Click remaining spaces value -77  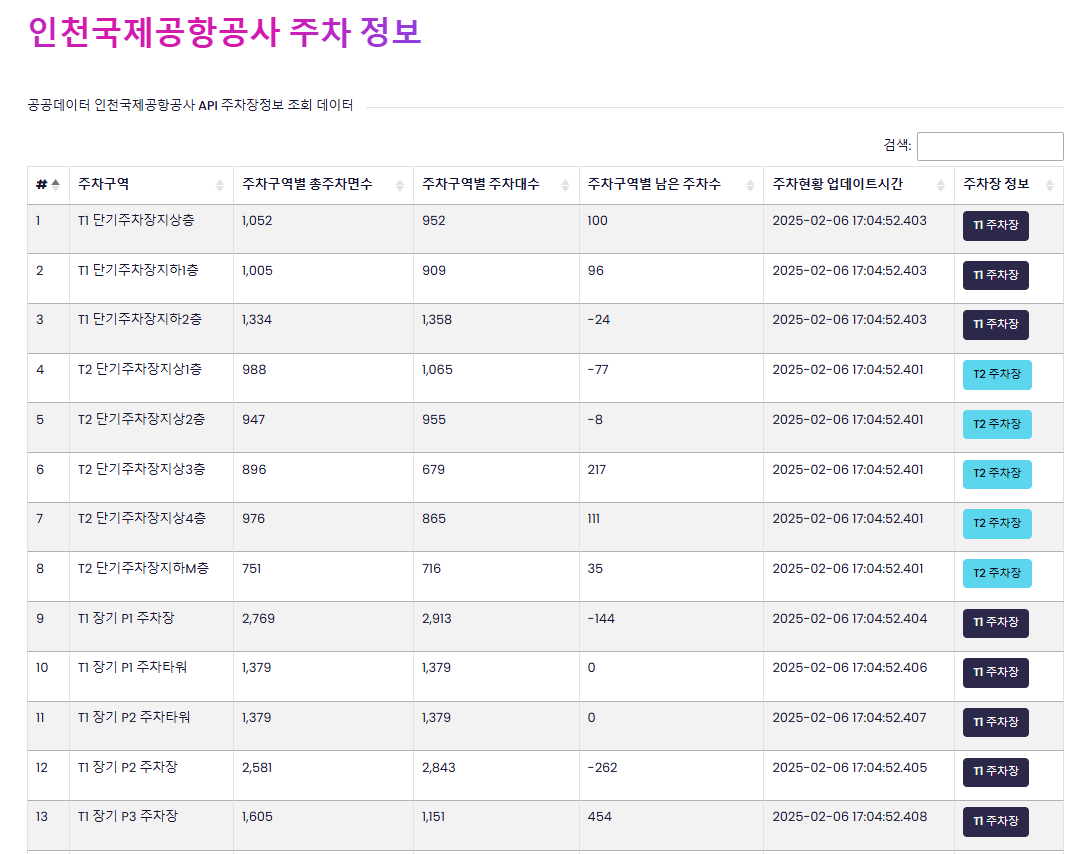coord(598,370)
